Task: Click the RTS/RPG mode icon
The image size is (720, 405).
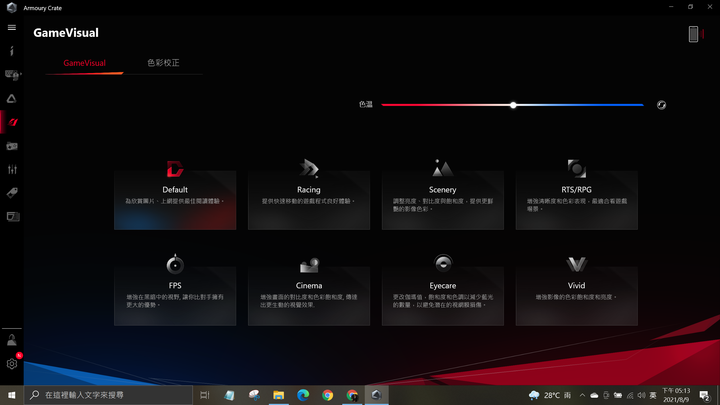Action: pyautogui.click(x=576, y=169)
